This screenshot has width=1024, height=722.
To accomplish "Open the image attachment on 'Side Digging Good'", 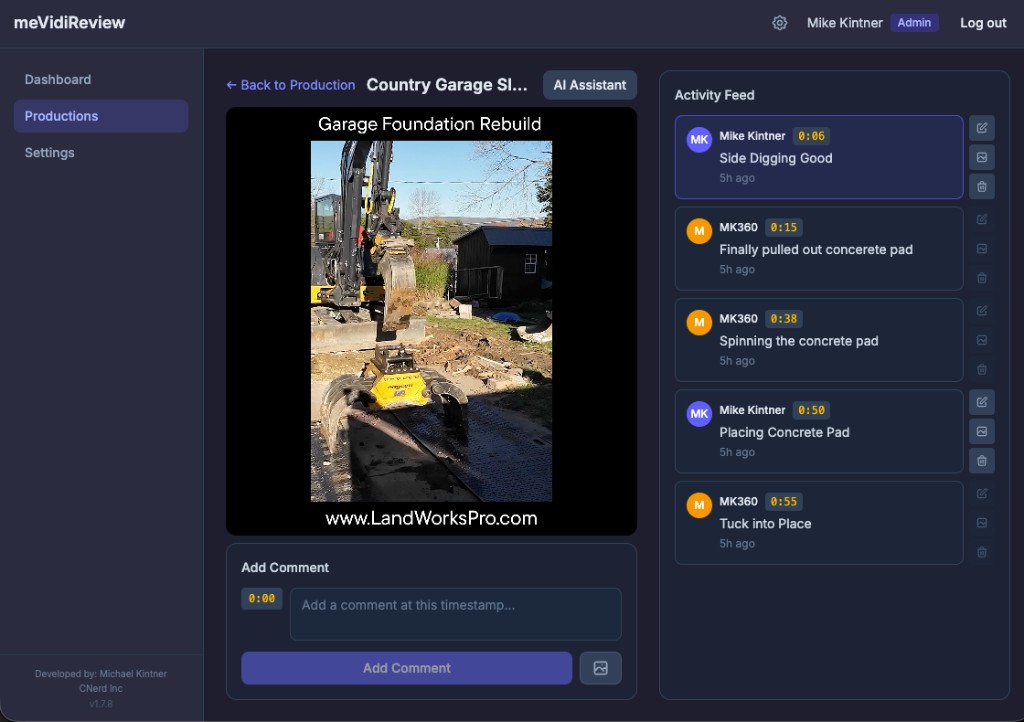I will pyautogui.click(x=981, y=157).
